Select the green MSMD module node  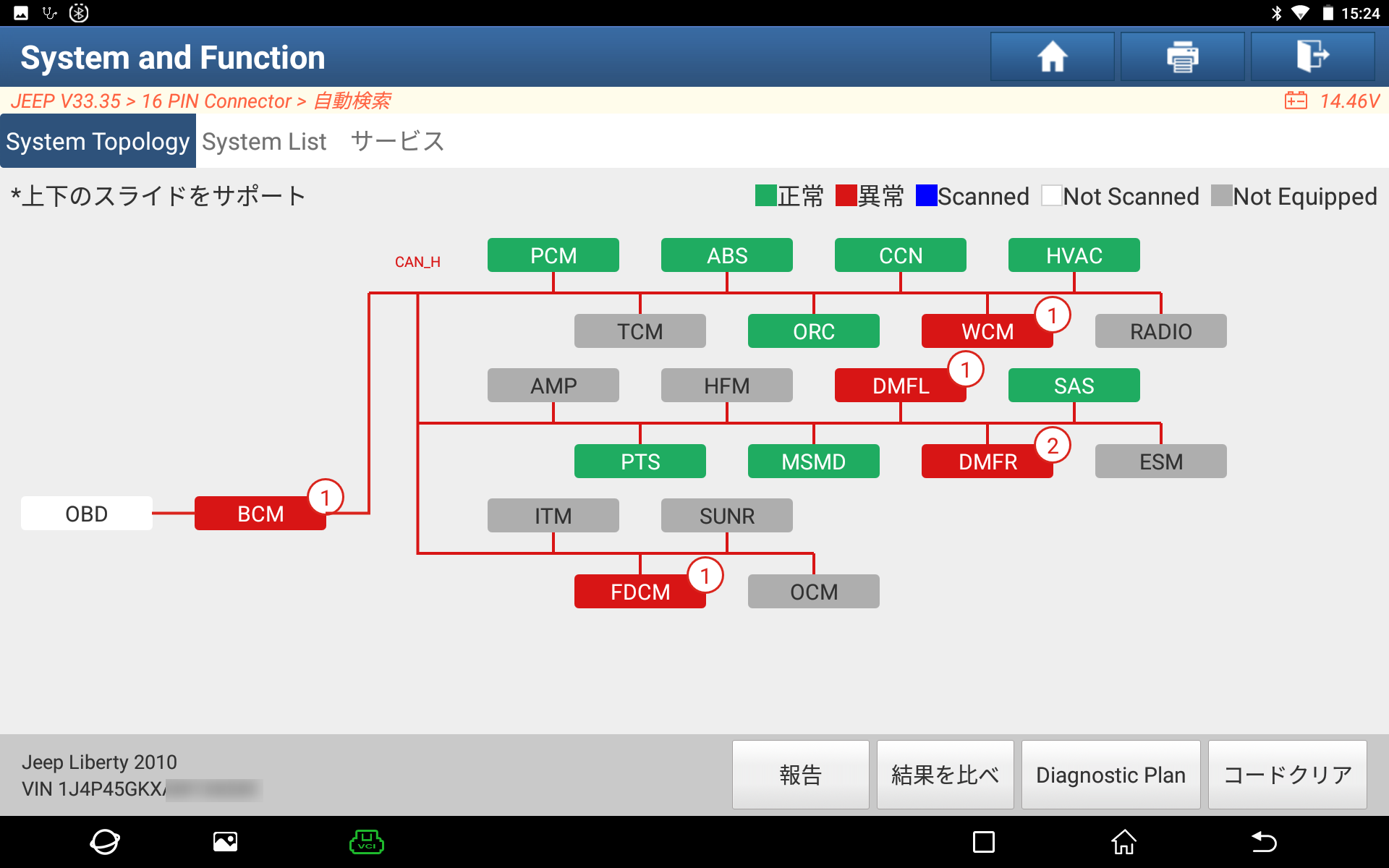tap(814, 461)
